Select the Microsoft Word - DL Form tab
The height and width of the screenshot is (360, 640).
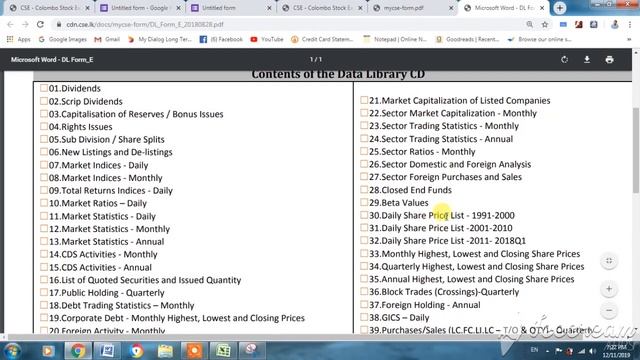click(504, 8)
